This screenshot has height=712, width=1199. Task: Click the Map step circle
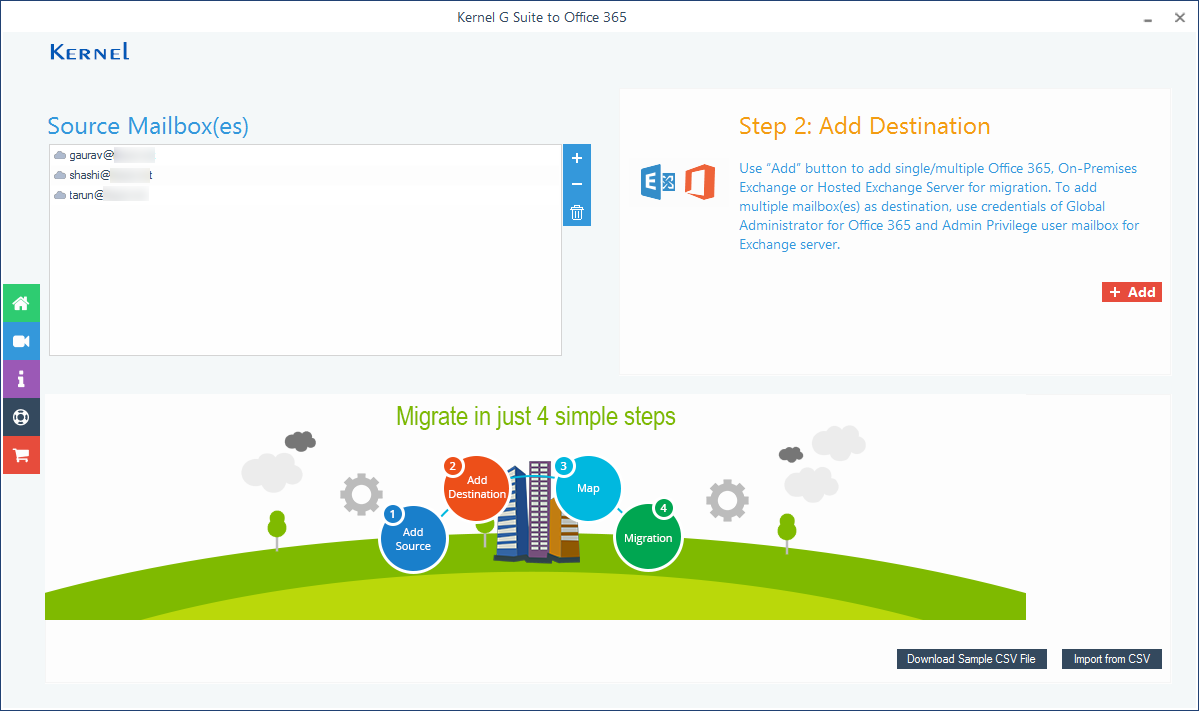coord(587,488)
